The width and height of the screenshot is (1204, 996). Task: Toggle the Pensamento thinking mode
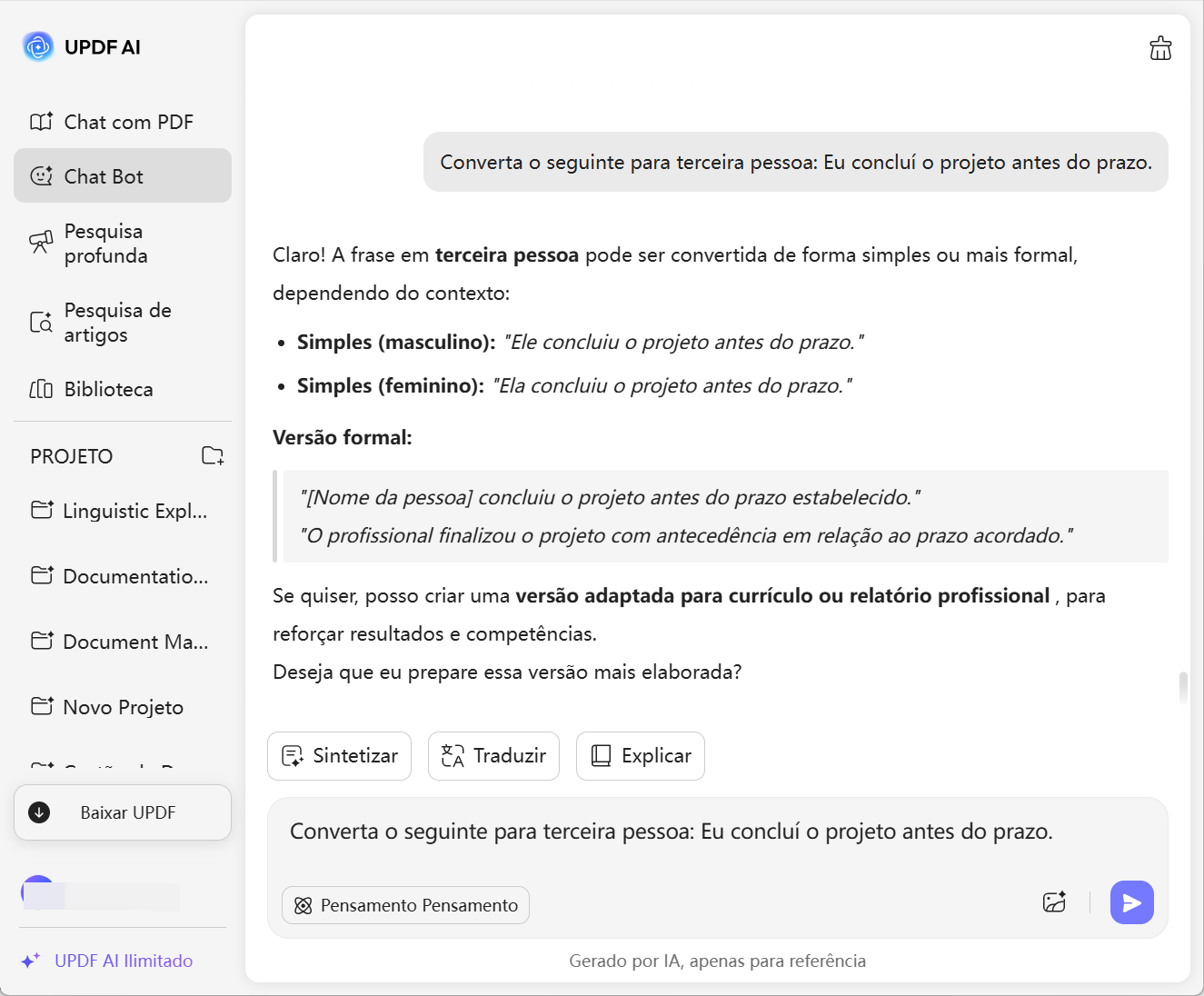click(405, 905)
